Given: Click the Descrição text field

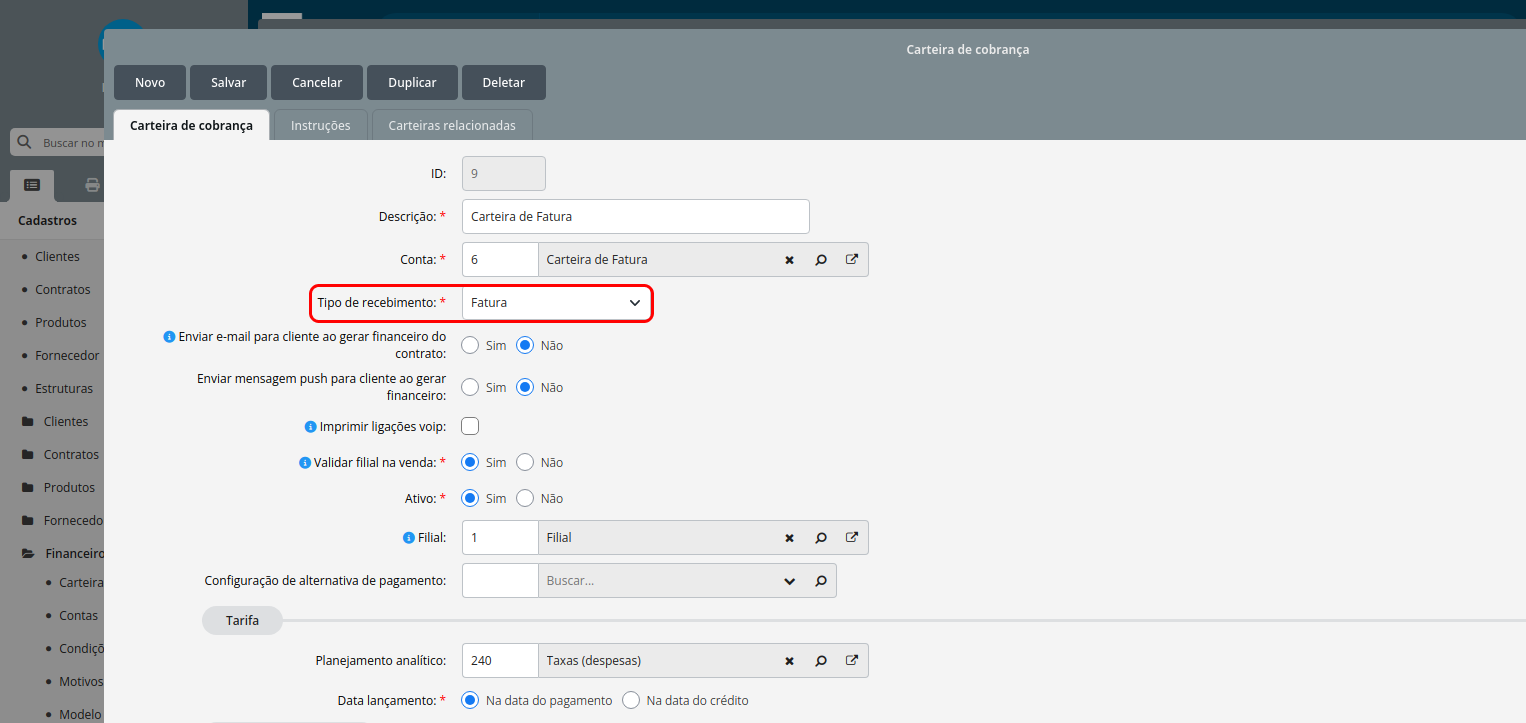Looking at the screenshot, I should click(x=635, y=217).
